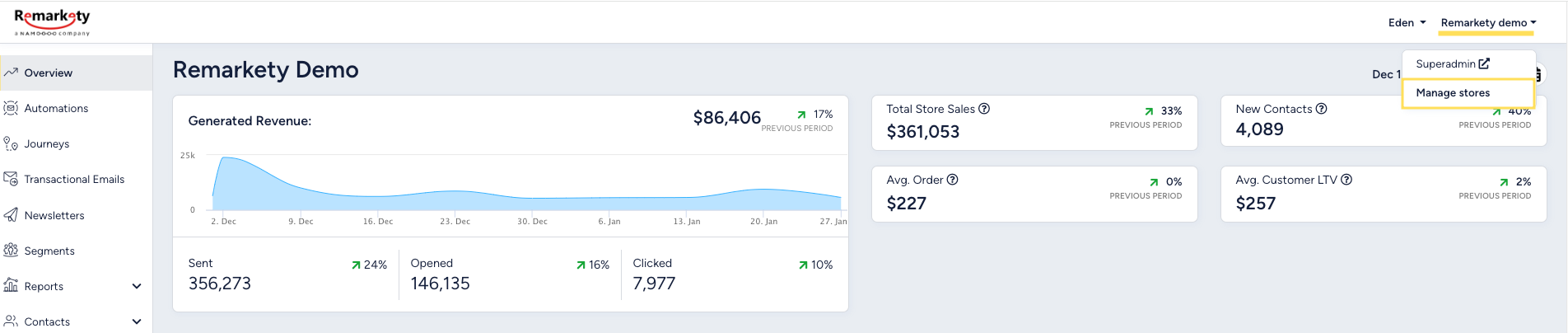The width and height of the screenshot is (1568, 333).
Task: Click the 33% store sales change indicator
Action: [1163, 111]
